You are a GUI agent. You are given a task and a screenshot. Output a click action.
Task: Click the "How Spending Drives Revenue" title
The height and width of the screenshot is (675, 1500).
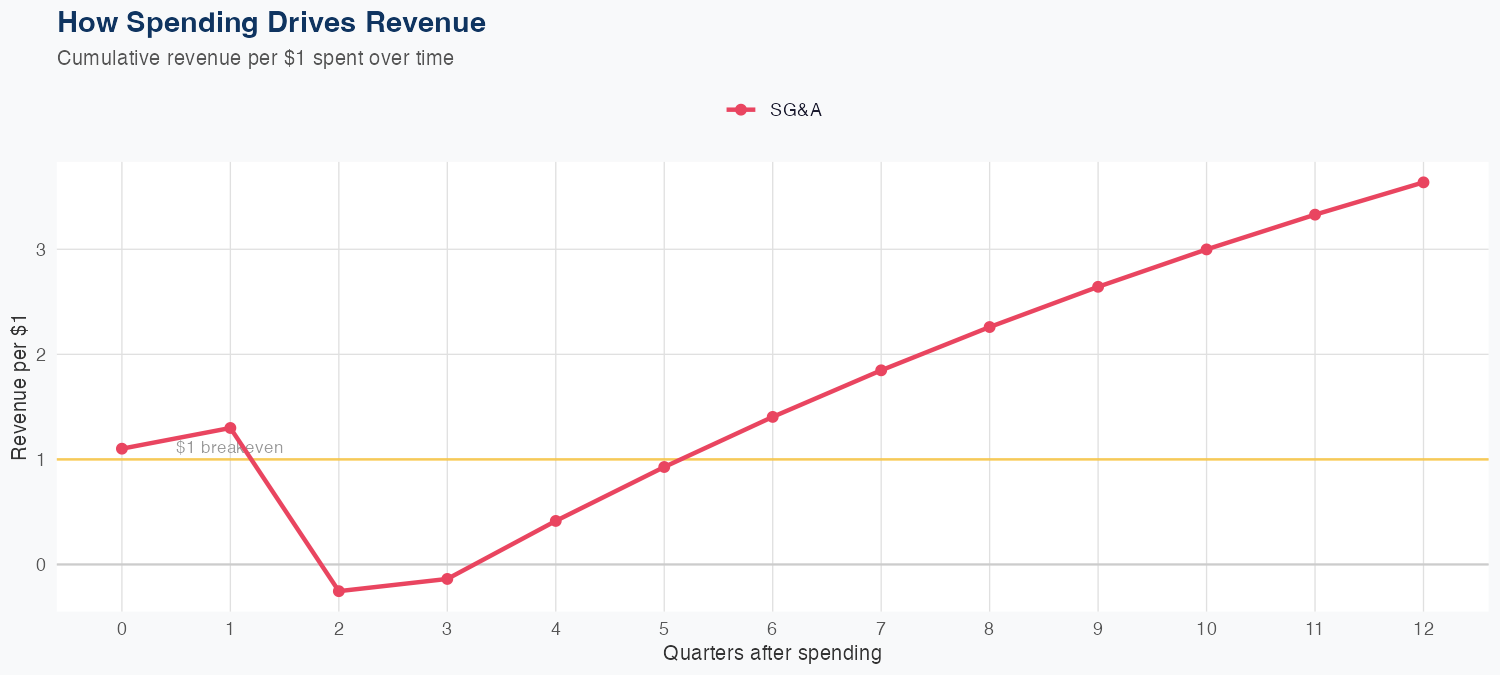pos(271,22)
